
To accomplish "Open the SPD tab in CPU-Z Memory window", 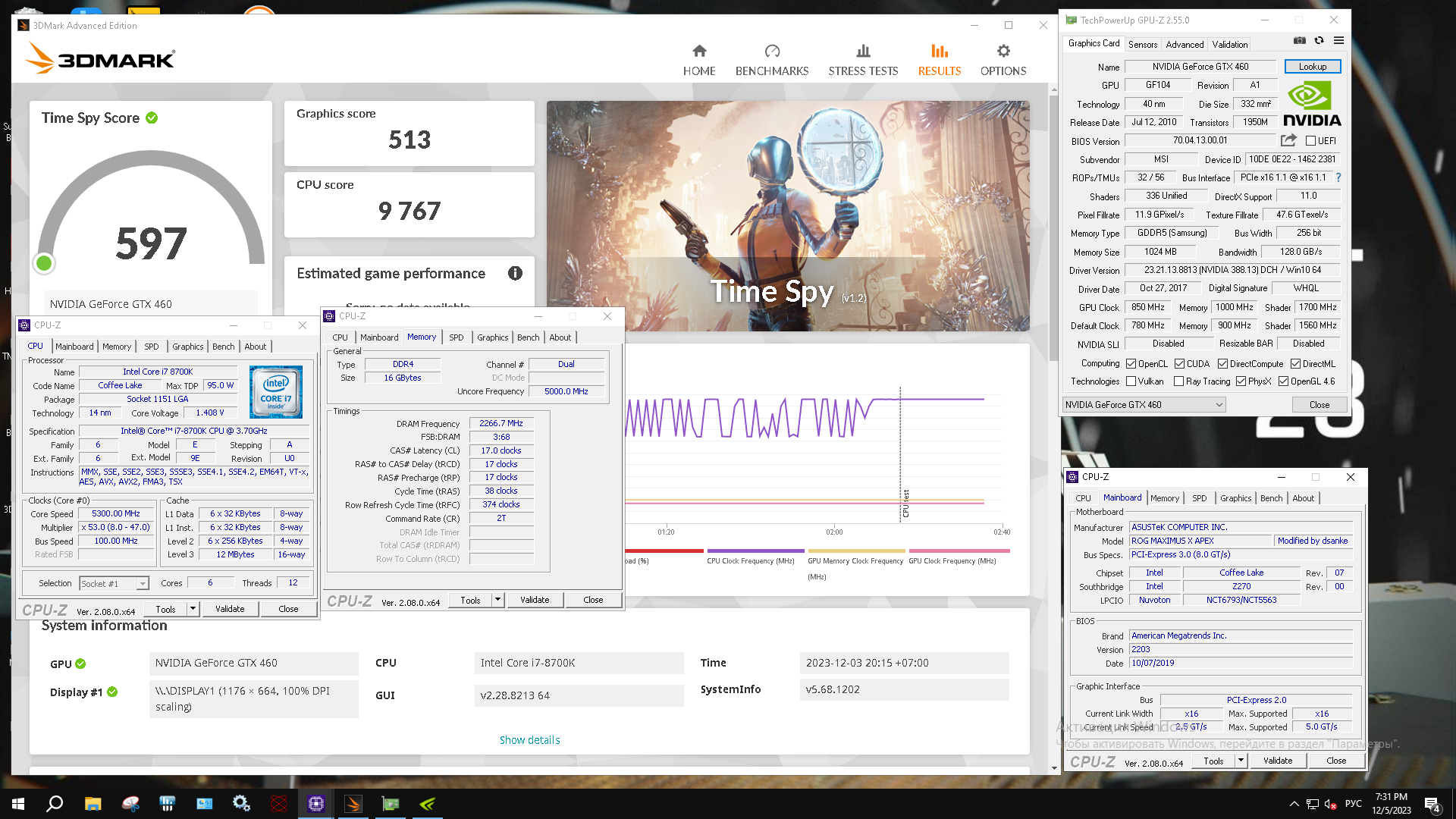I will (456, 337).
